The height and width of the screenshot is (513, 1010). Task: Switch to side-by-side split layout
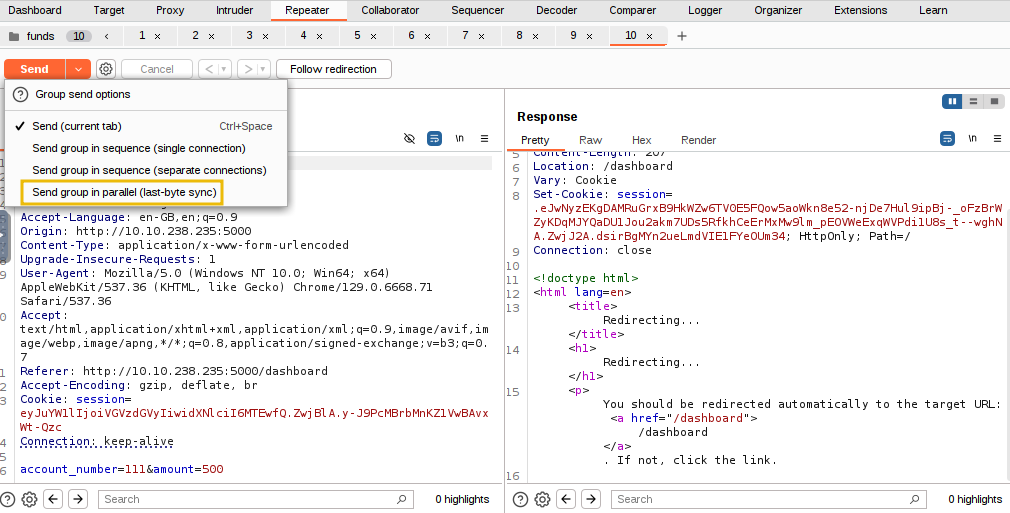pos(952,101)
